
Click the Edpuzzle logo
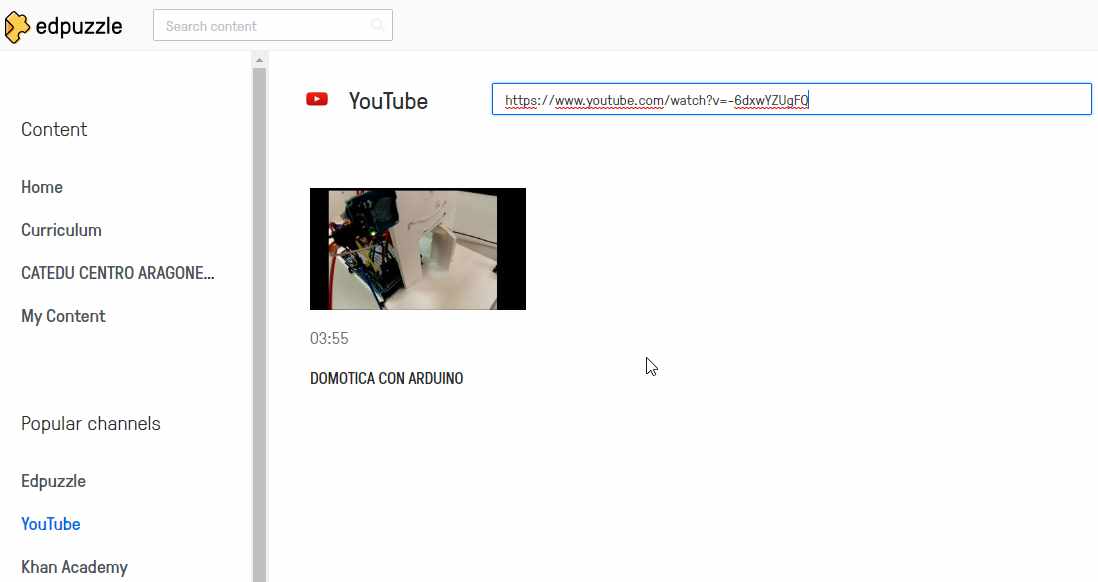coord(63,27)
